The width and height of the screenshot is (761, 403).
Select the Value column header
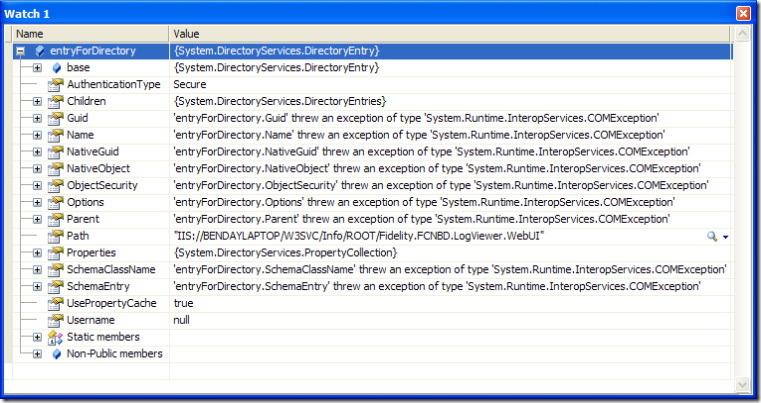coord(449,34)
